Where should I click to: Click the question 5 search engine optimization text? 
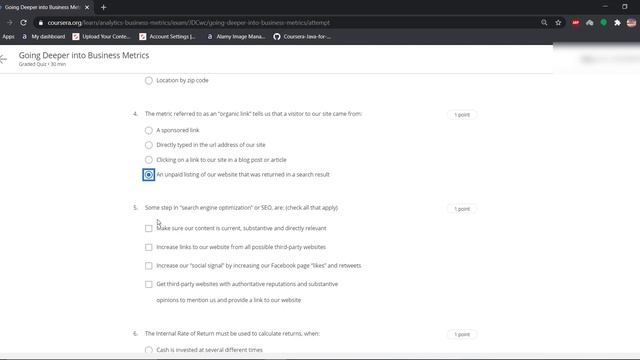(241, 208)
